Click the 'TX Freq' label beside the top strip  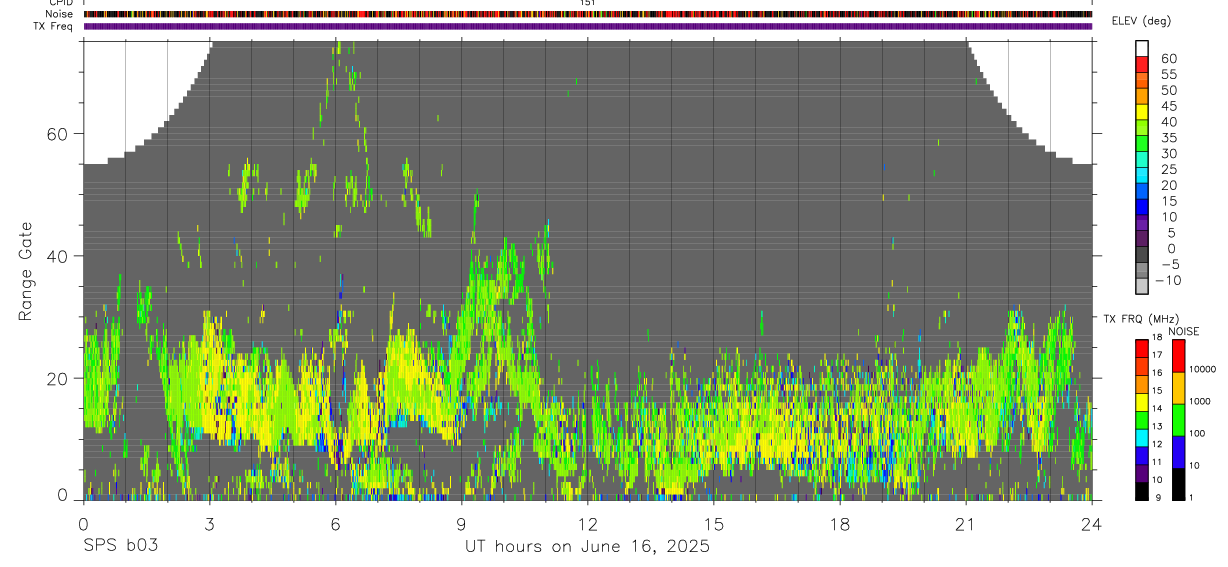tap(53, 26)
